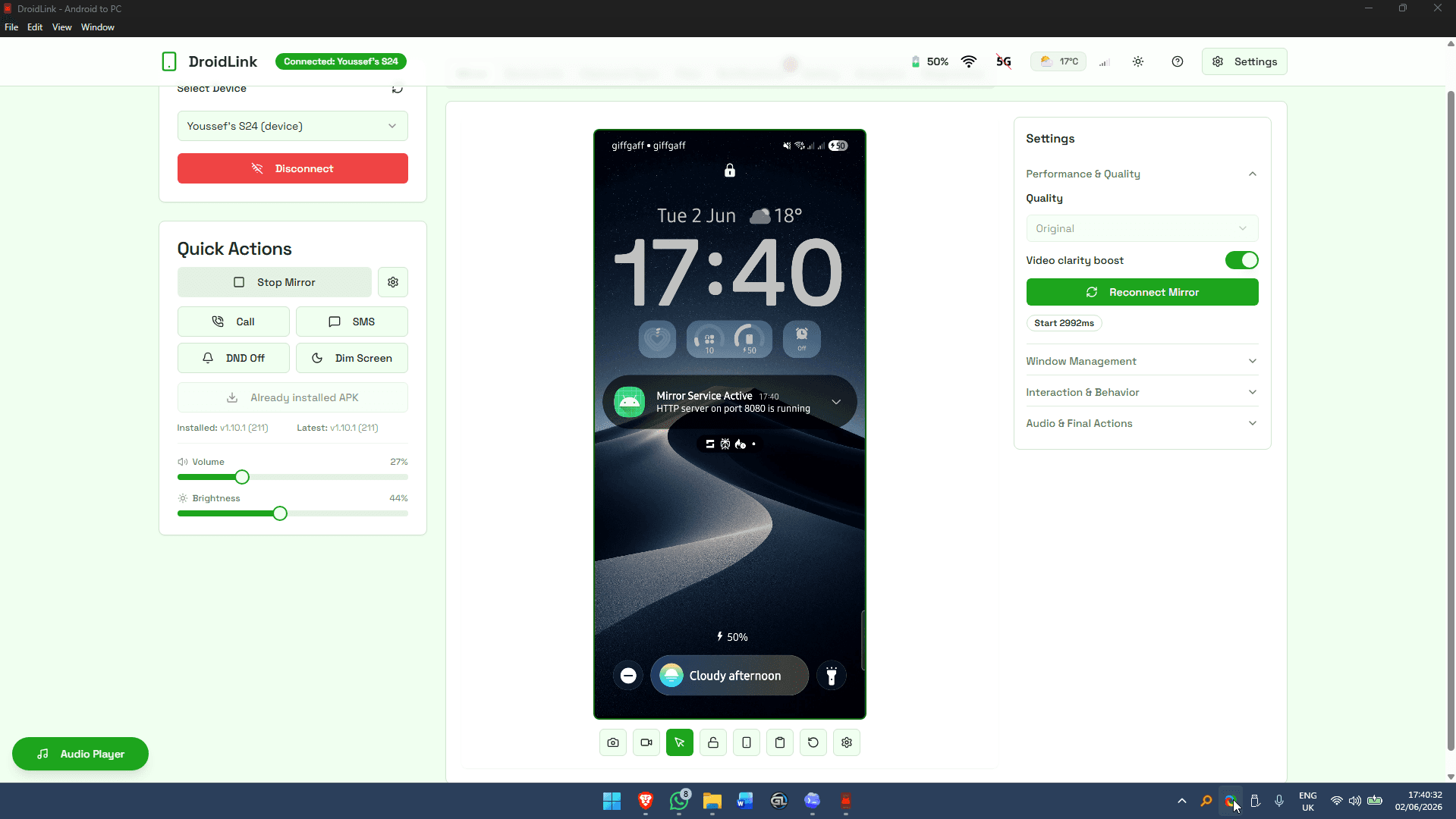Click the SMS button
1456x819 pixels.
(x=352, y=322)
